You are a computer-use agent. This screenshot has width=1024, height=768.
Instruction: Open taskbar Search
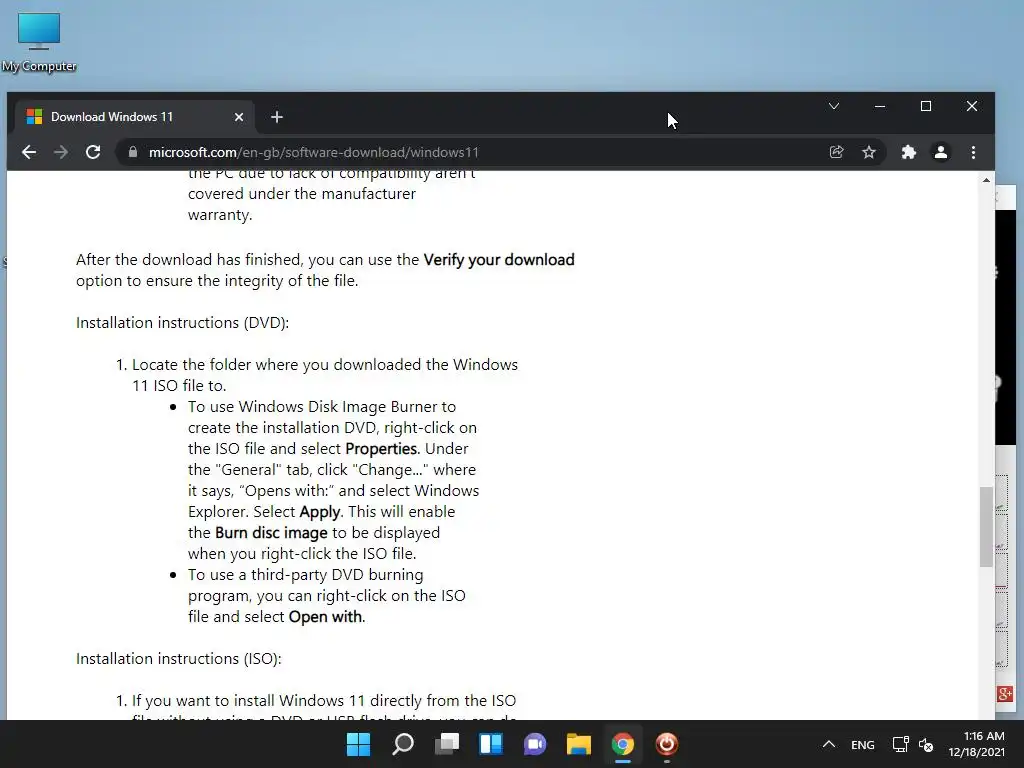402,744
